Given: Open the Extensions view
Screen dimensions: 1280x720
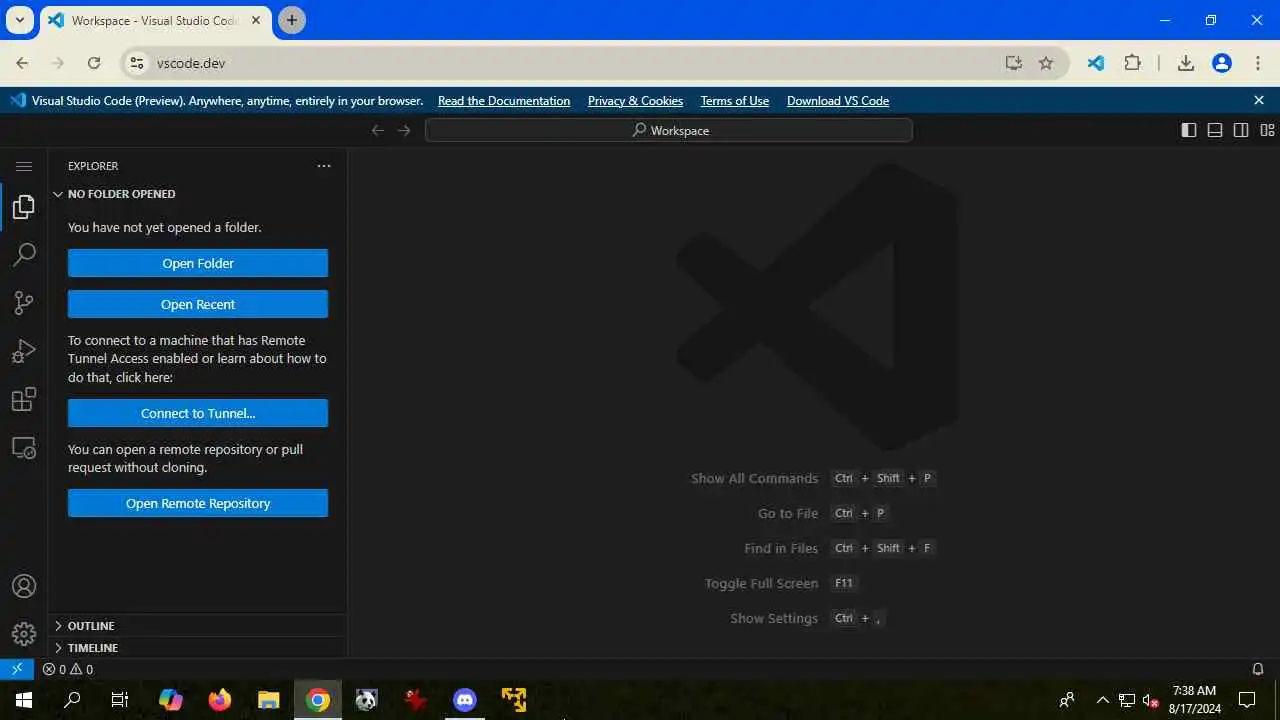Looking at the screenshot, I should point(24,400).
